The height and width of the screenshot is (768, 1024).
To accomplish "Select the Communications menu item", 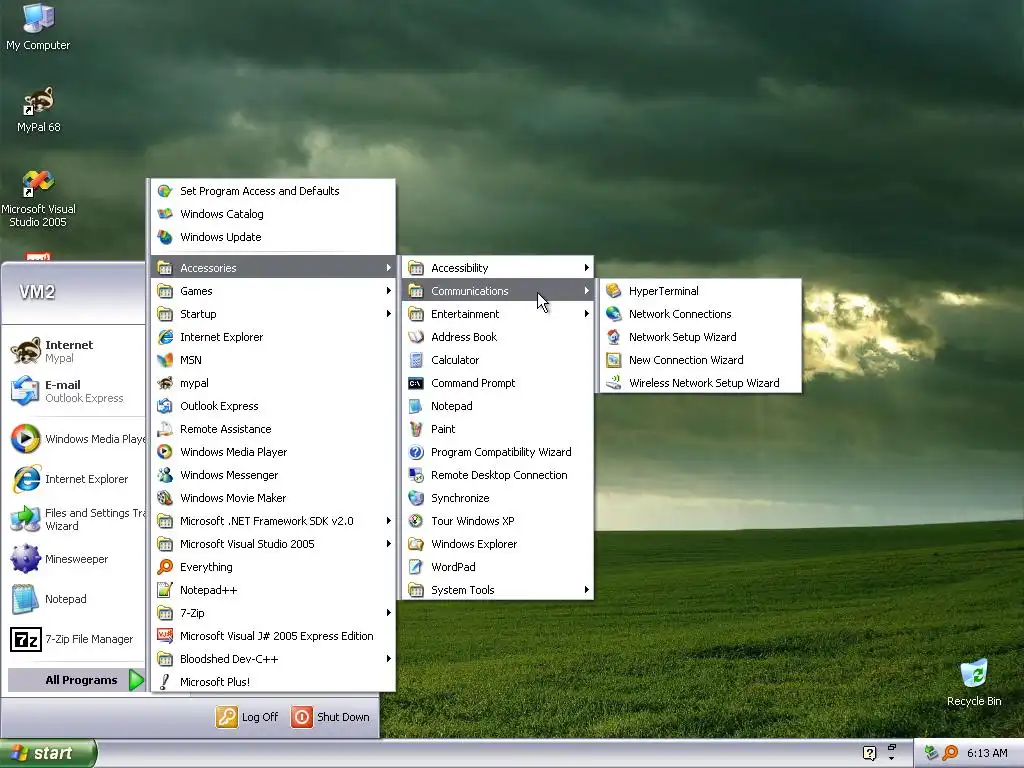I will [x=497, y=291].
